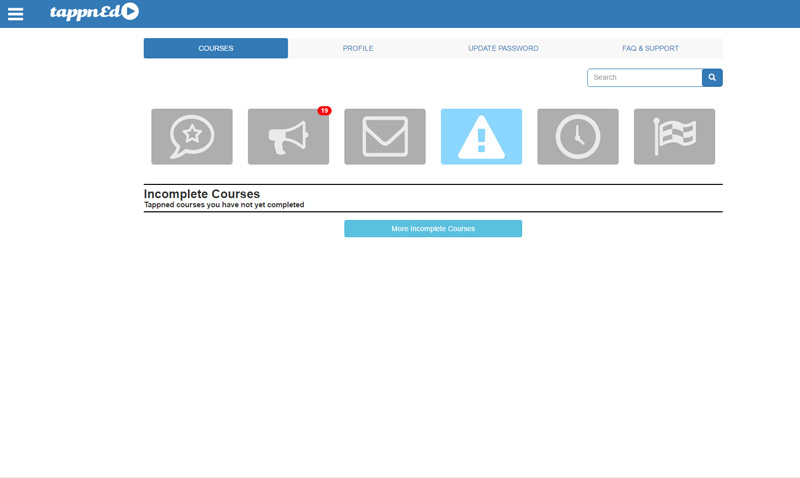Viewport: 800px width, 478px height.
Task: Open the megaphone announcements tile
Action: (288, 137)
